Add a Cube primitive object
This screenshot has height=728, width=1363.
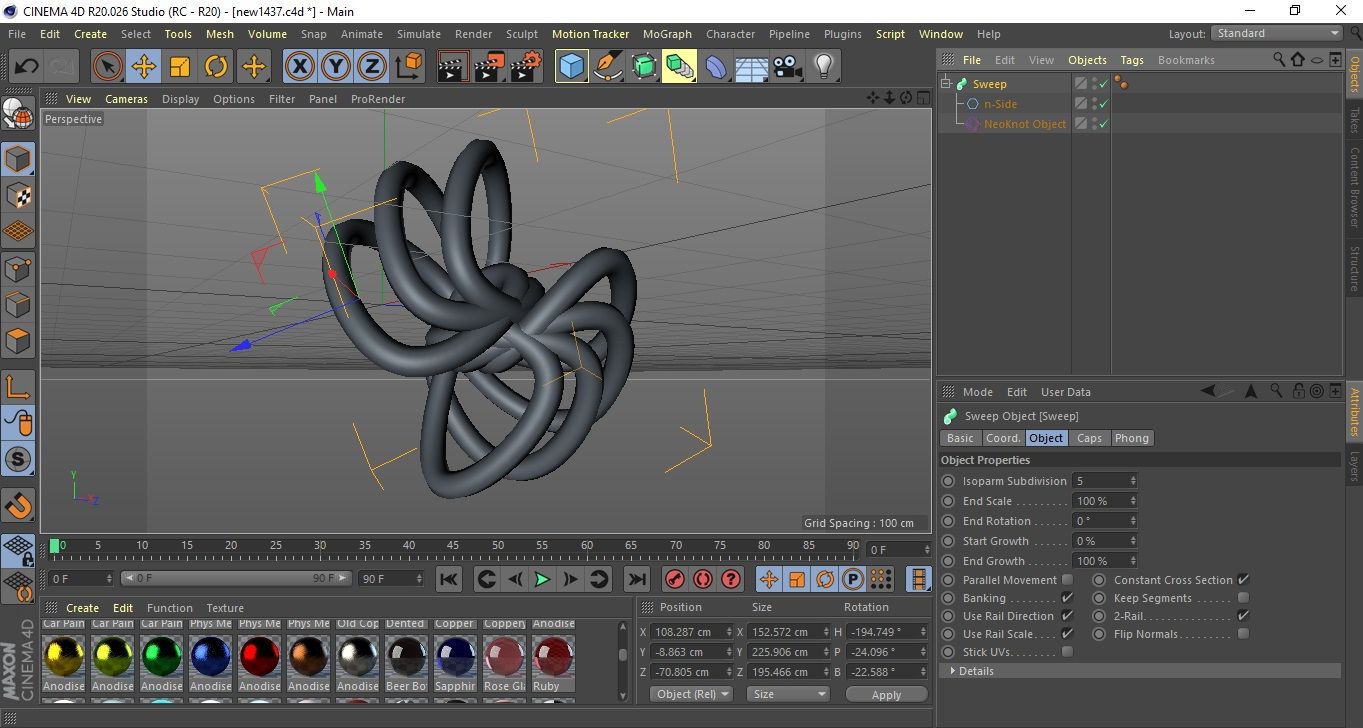tap(571, 67)
